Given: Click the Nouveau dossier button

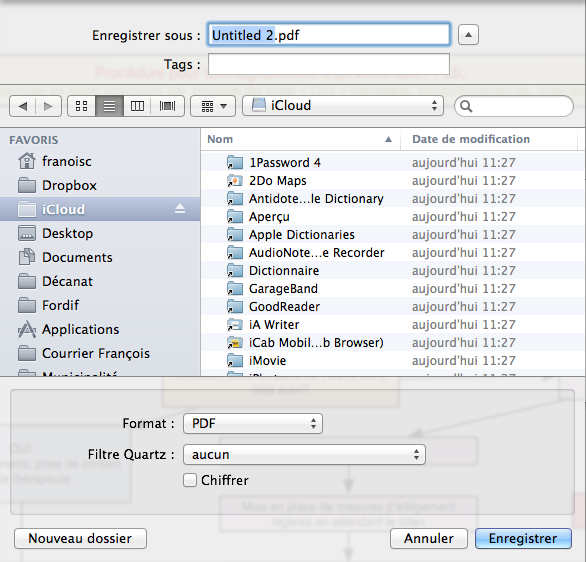Looking at the screenshot, I should click(80, 538).
